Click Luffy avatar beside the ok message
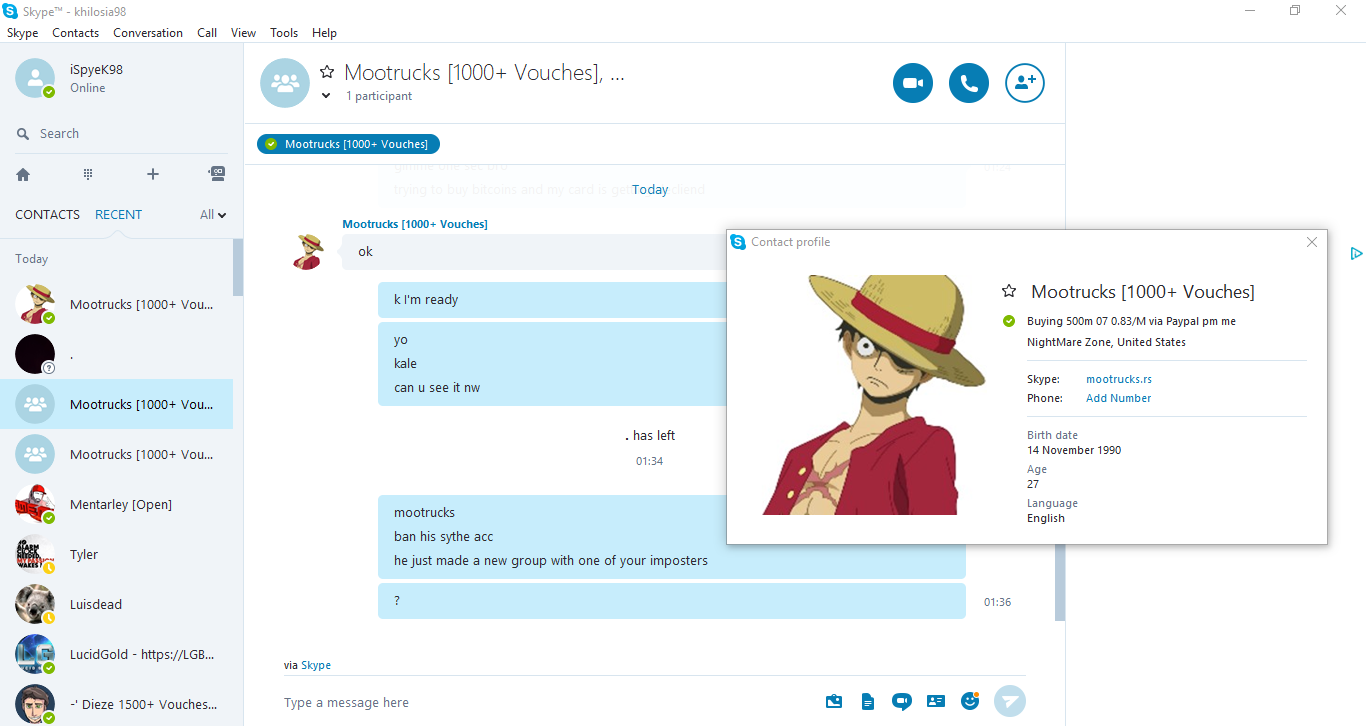 pyautogui.click(x=308, y=251)
